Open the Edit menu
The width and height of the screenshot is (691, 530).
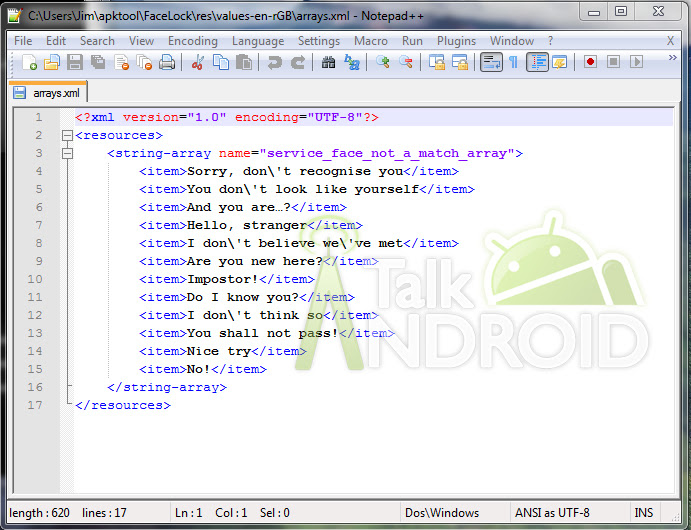pyautogui.click(x=56, y=41)
